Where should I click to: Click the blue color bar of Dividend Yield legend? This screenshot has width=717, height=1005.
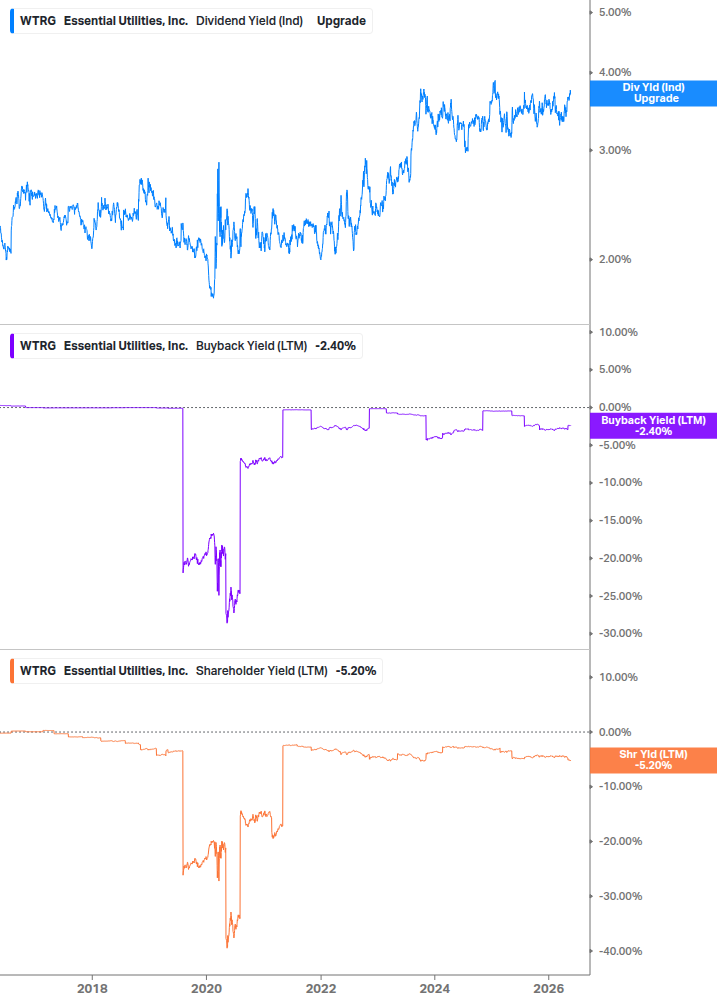coord(12,21)
